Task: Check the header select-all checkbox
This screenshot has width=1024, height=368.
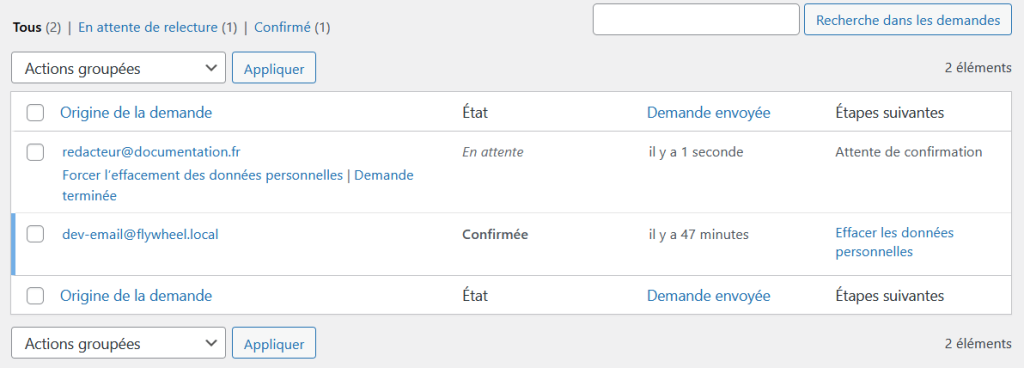Action: pos(35,113)
